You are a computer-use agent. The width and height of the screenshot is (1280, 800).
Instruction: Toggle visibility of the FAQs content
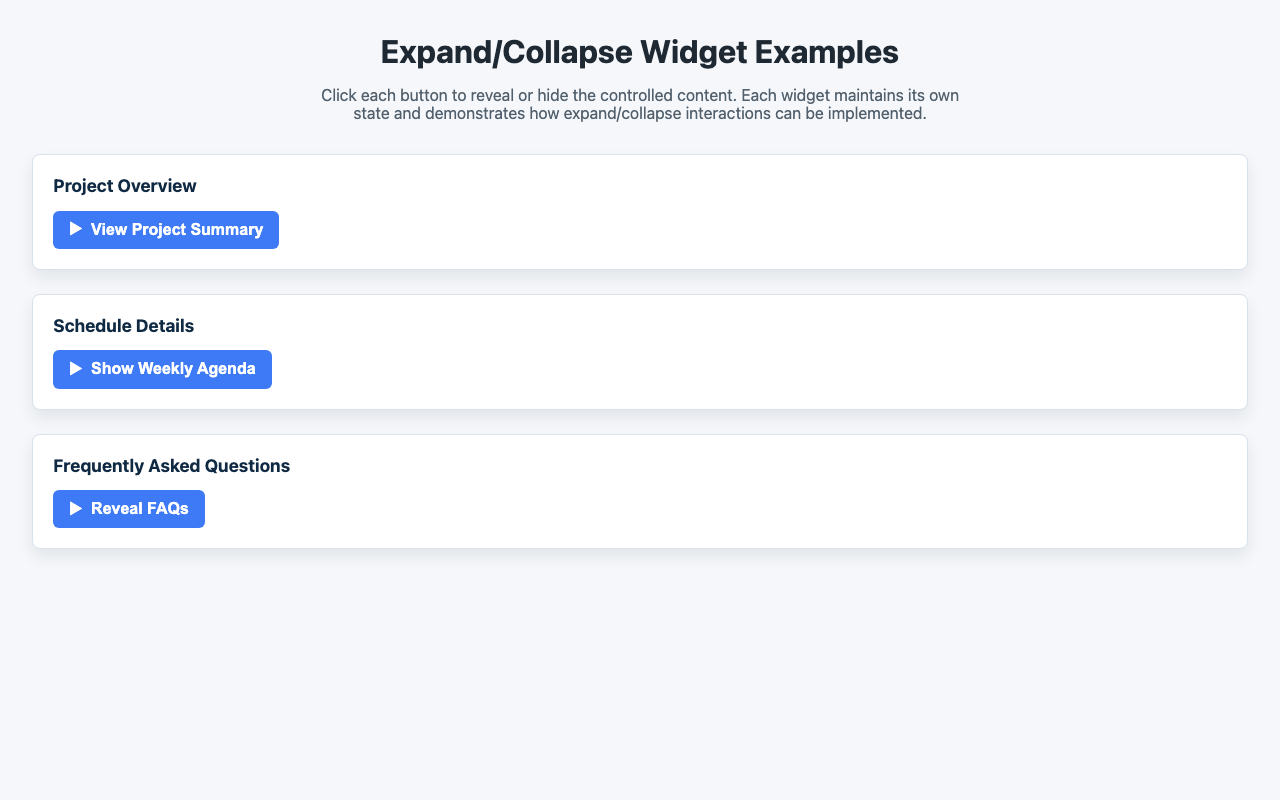[128, 509]
